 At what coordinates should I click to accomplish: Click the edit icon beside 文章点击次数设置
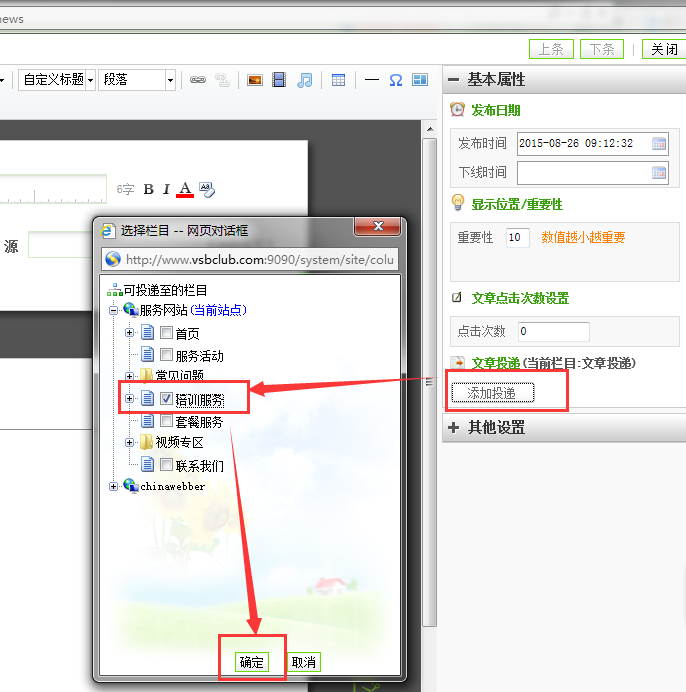(x=457, y=297)
